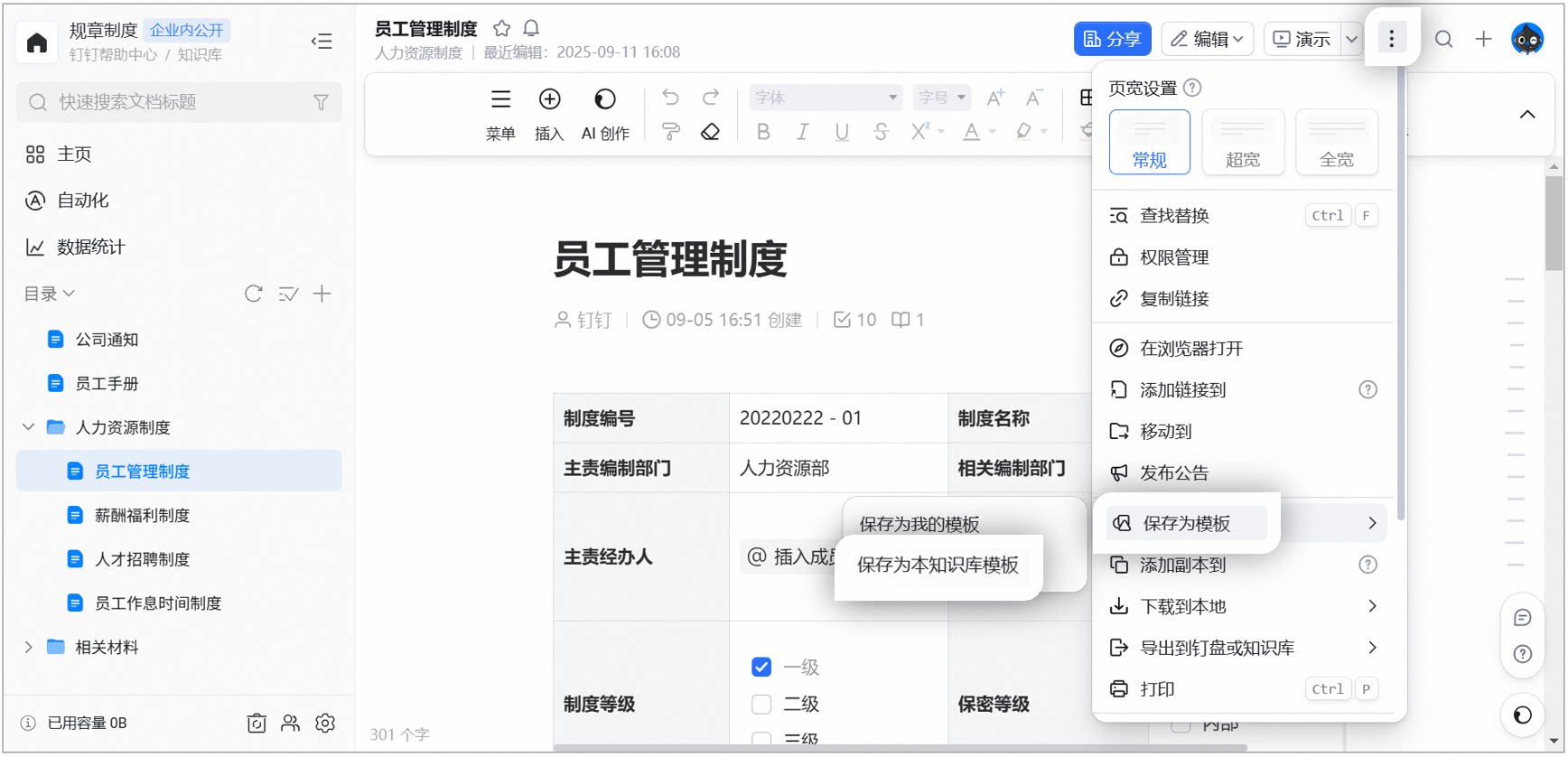Click the notification bell icon
Viewport: 1568px width, 757px height.
tap(532, 28)
